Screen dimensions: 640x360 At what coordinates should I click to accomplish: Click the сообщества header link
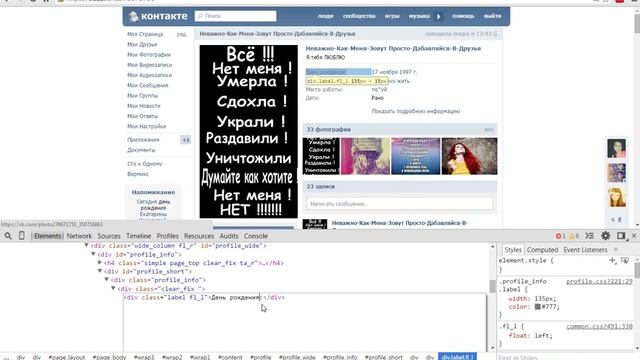359,16
